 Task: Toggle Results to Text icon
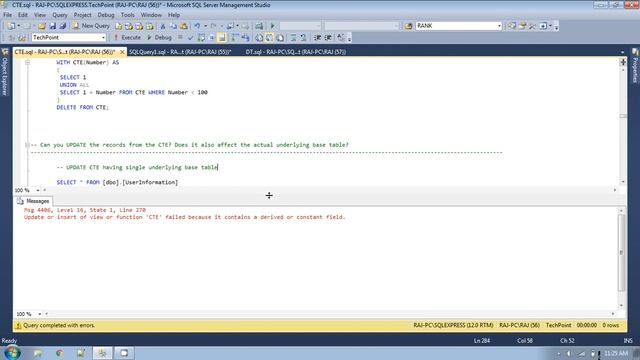(x=259, y=38)
